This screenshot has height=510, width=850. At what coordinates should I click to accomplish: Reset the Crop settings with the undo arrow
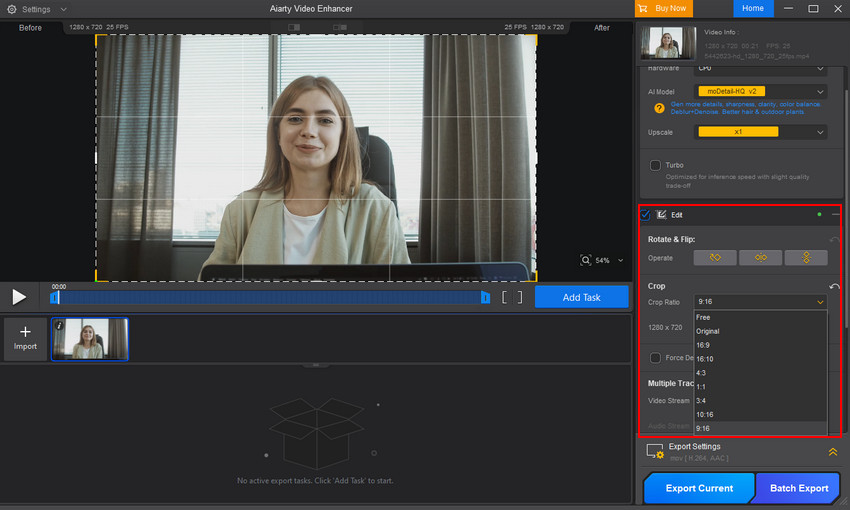click(x=834, y=286)
